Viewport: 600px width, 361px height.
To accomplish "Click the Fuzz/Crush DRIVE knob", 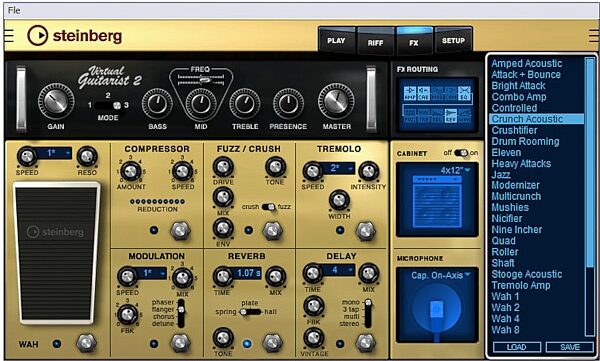I will 223,167.
